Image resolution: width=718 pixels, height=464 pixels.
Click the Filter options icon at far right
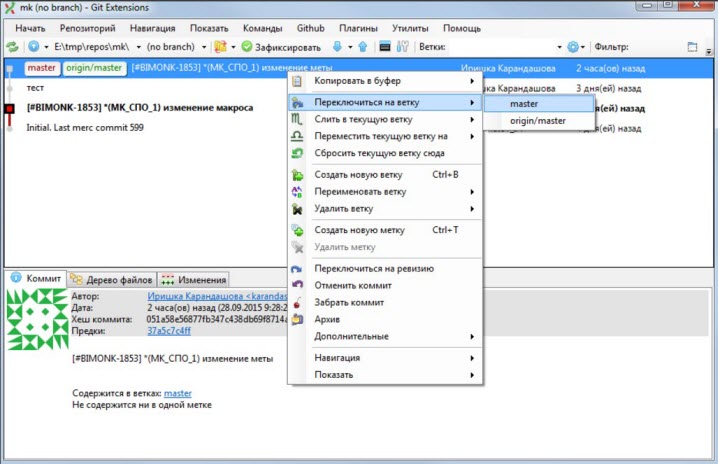click(693, 47)
